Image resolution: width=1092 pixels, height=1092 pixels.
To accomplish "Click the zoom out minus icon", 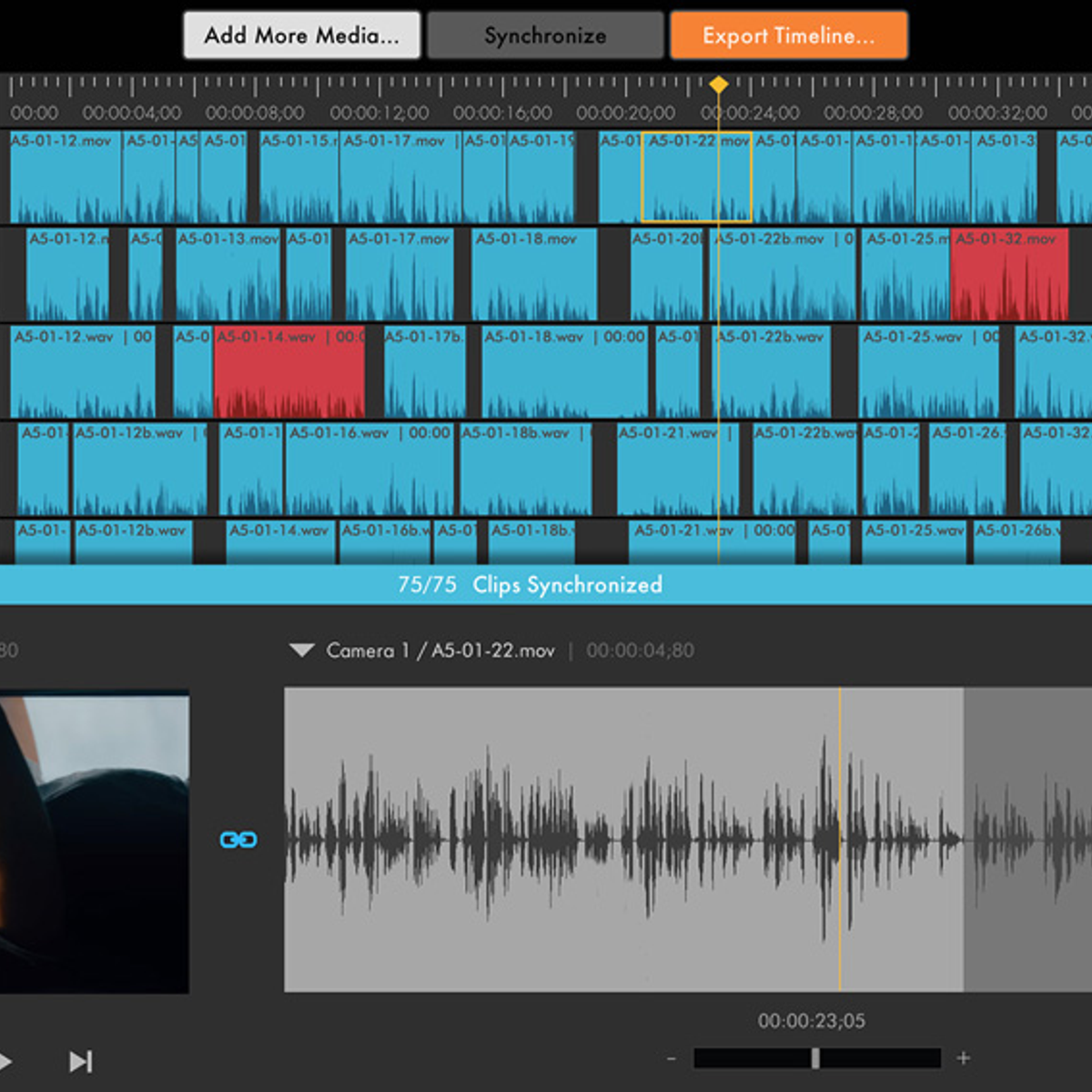I will tap(672, 1058).
